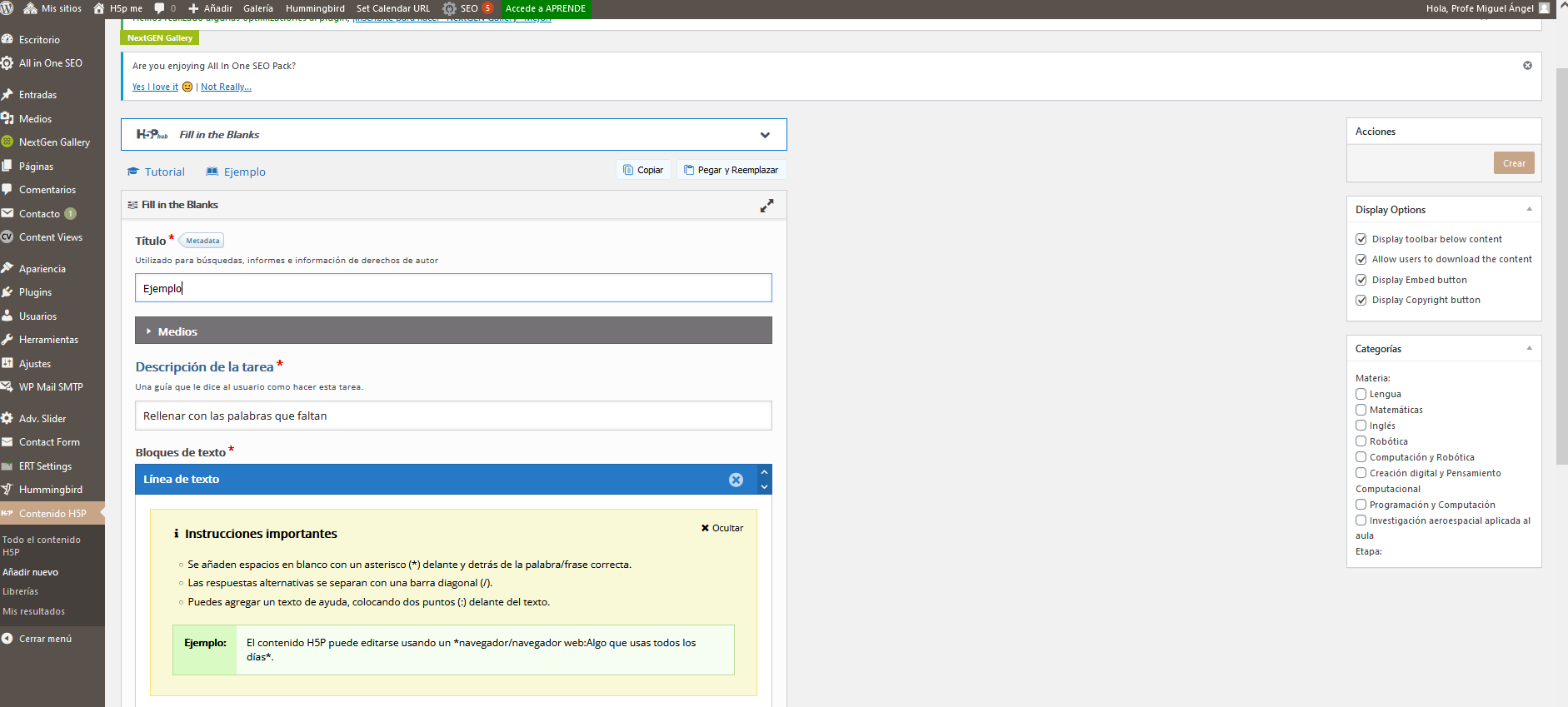Image resolution: width=1568 pixels, height=707 pixels.
Task: Move Línea de texto block down
Action: click(764, 487)
